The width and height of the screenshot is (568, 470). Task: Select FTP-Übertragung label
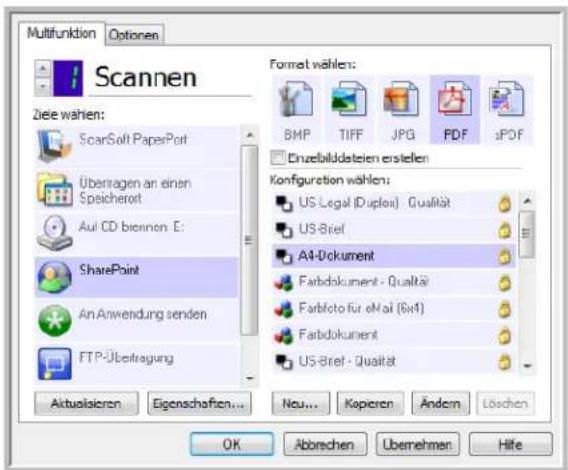(x=126, y=358)
